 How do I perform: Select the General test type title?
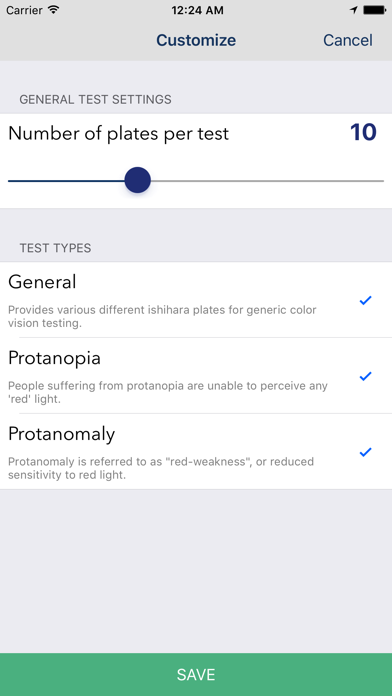coord(42,282)
